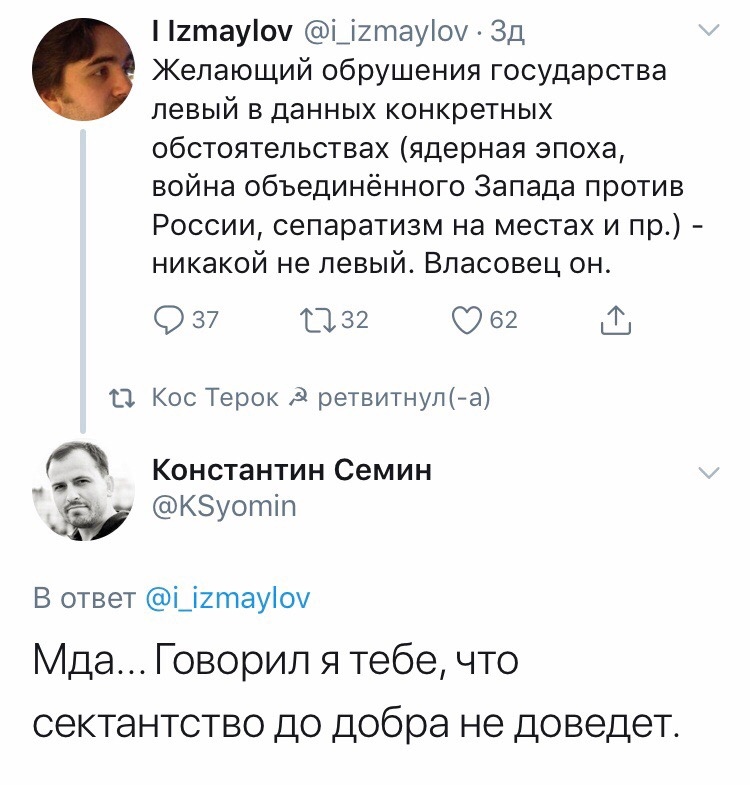Open I Izmaylov's profile picture
Viewport: 750px width, 785px height.
84,69
